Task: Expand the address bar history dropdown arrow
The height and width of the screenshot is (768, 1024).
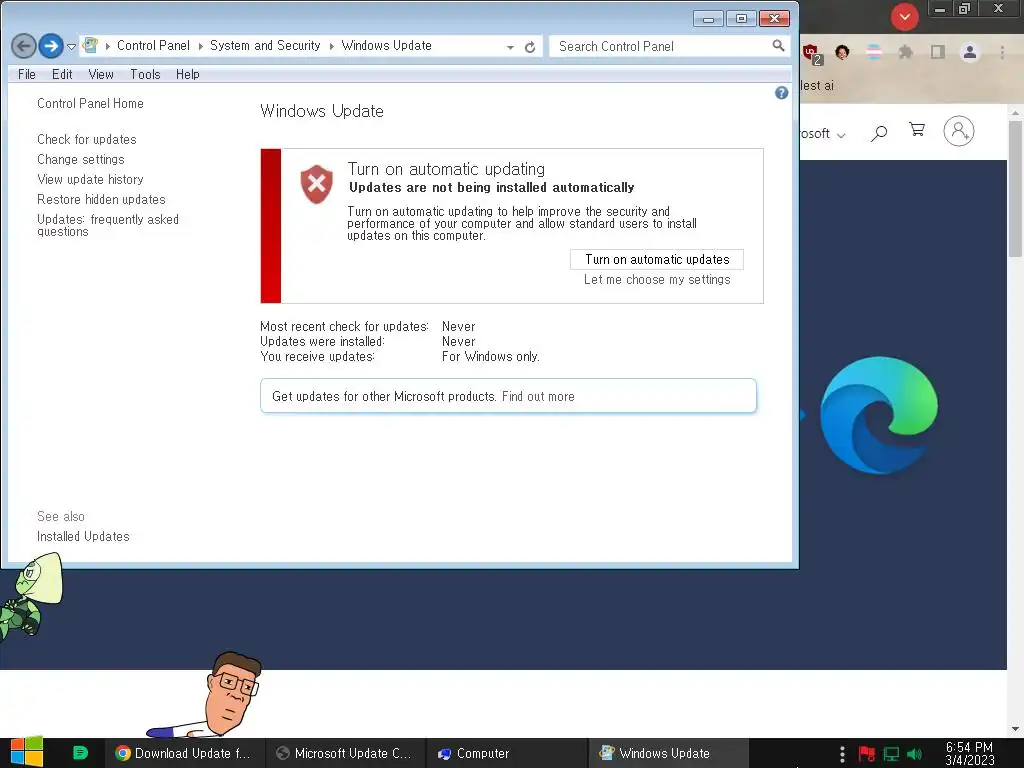Action: [x=510, y=47]
